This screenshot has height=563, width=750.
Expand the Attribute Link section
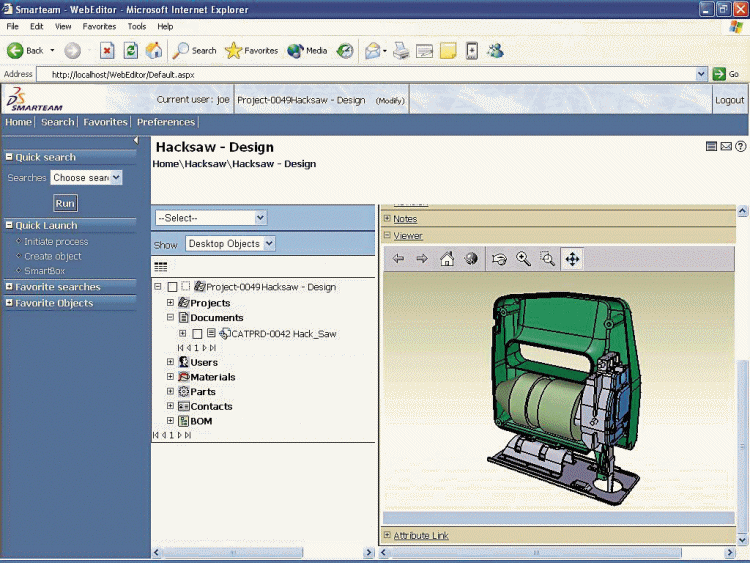point(387,535)
